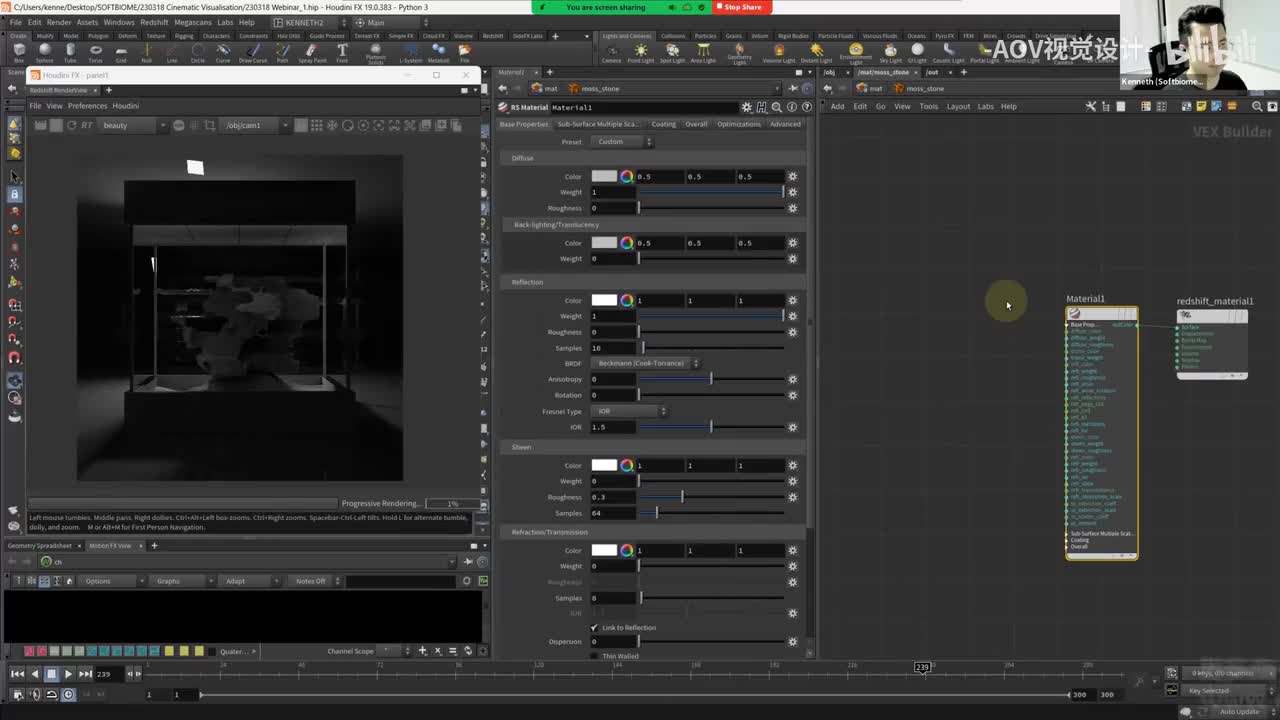1280x720 pixels.
Task: Open the Redshift menu in main menu bar
Action: [x=154, y=22]
